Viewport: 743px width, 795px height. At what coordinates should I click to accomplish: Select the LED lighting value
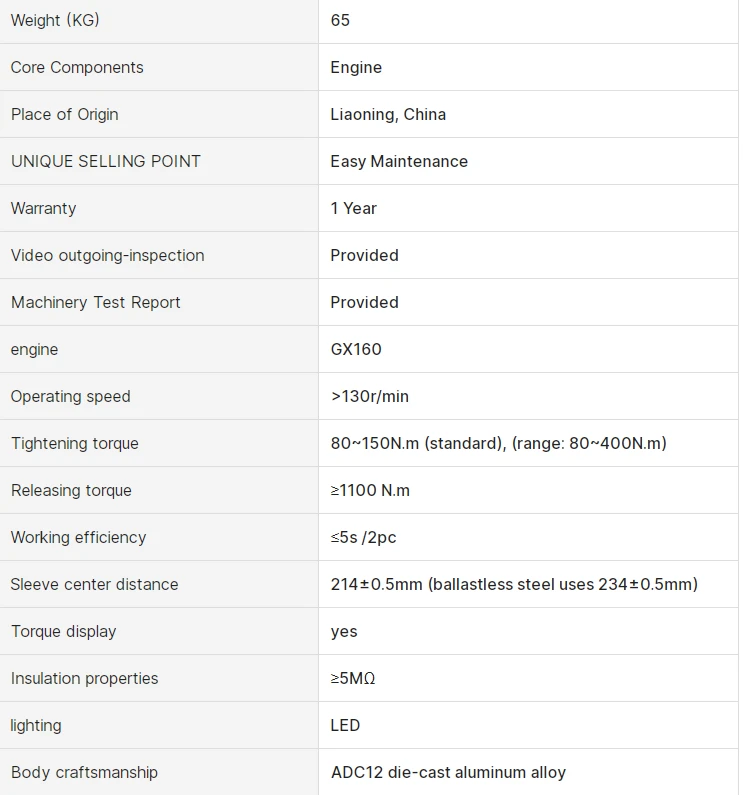pyautogui.click(x=345, y=726)
